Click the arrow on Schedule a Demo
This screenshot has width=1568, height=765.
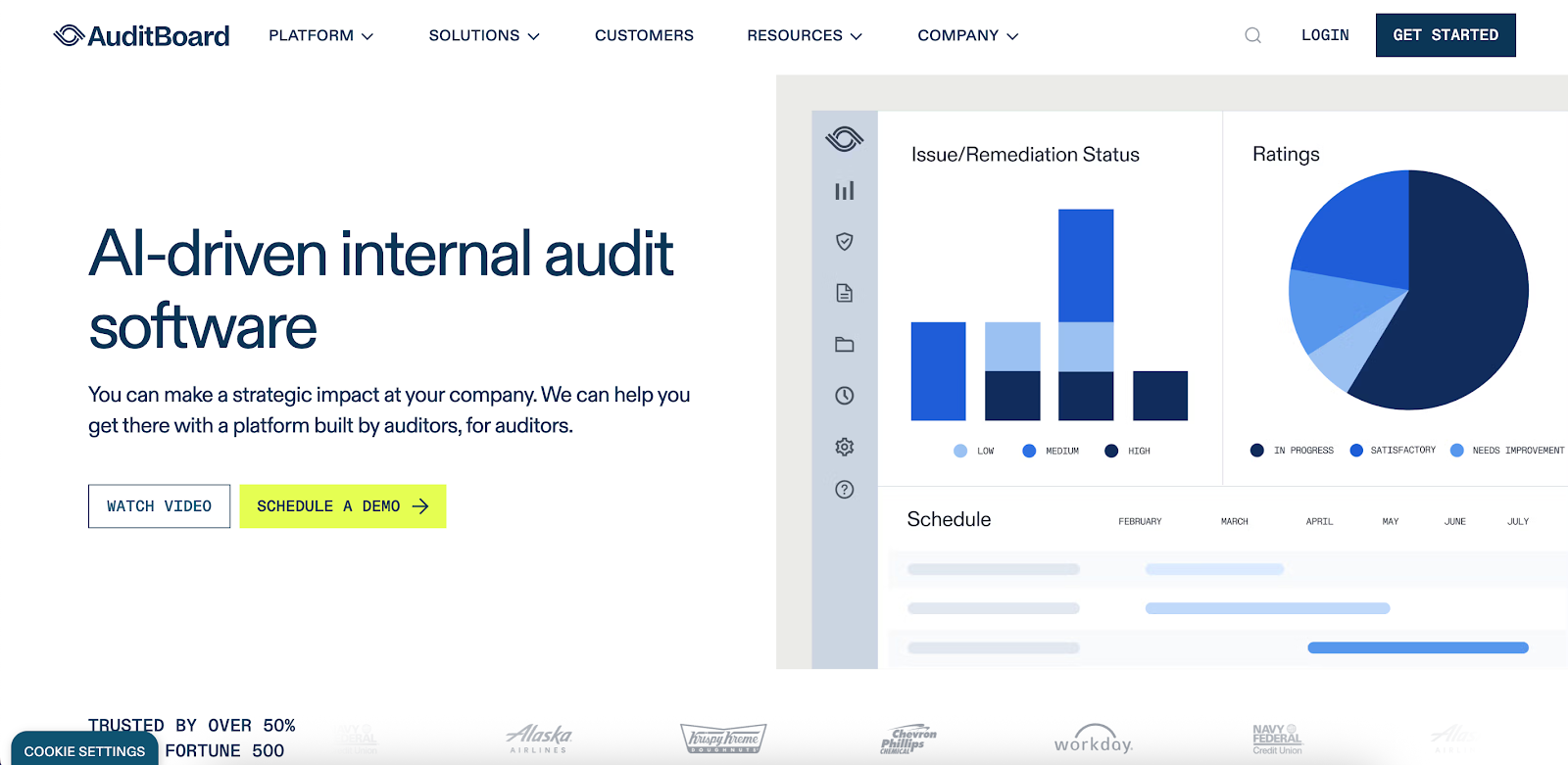[420, 506]
